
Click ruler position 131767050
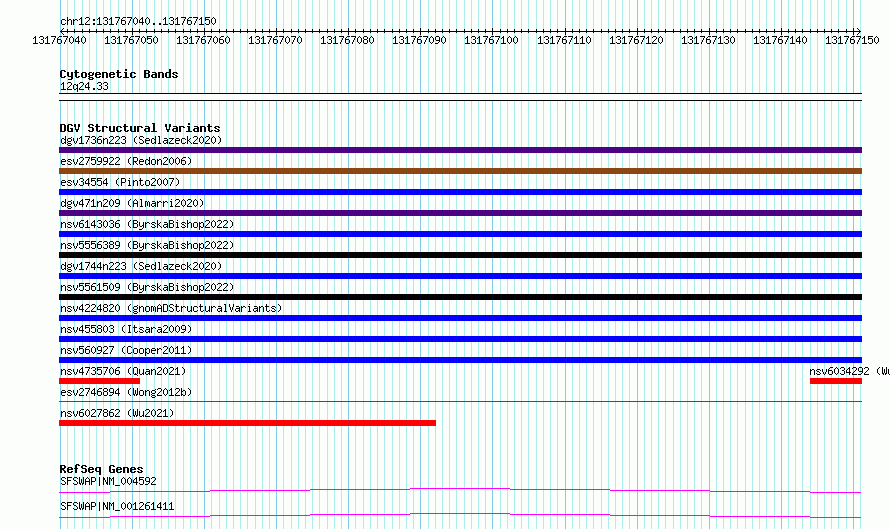tap(131, 40)
